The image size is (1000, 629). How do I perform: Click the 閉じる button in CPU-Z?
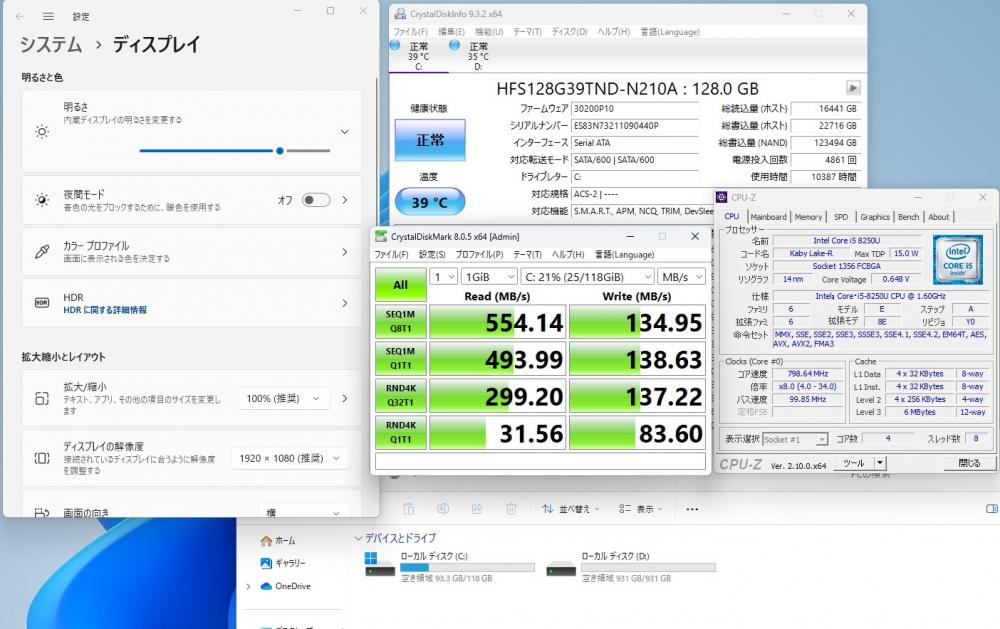[969, 463]
